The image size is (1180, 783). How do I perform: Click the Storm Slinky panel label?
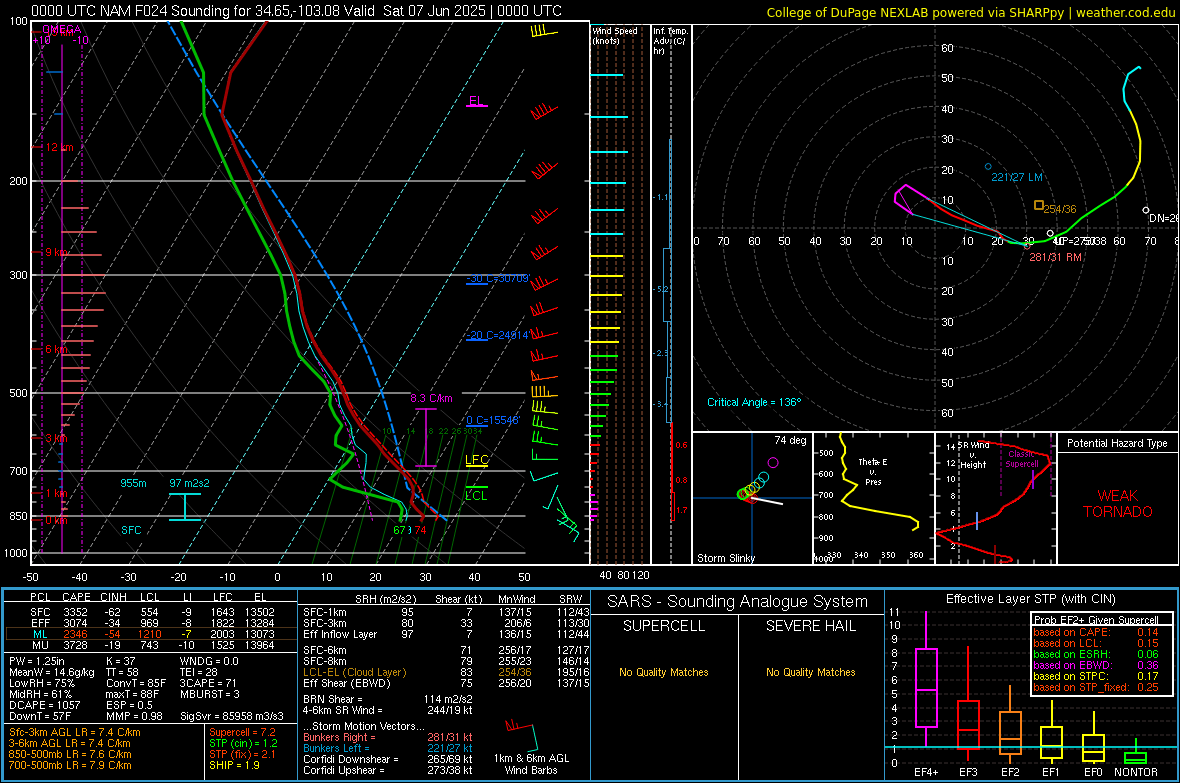[x=725, y=558]
